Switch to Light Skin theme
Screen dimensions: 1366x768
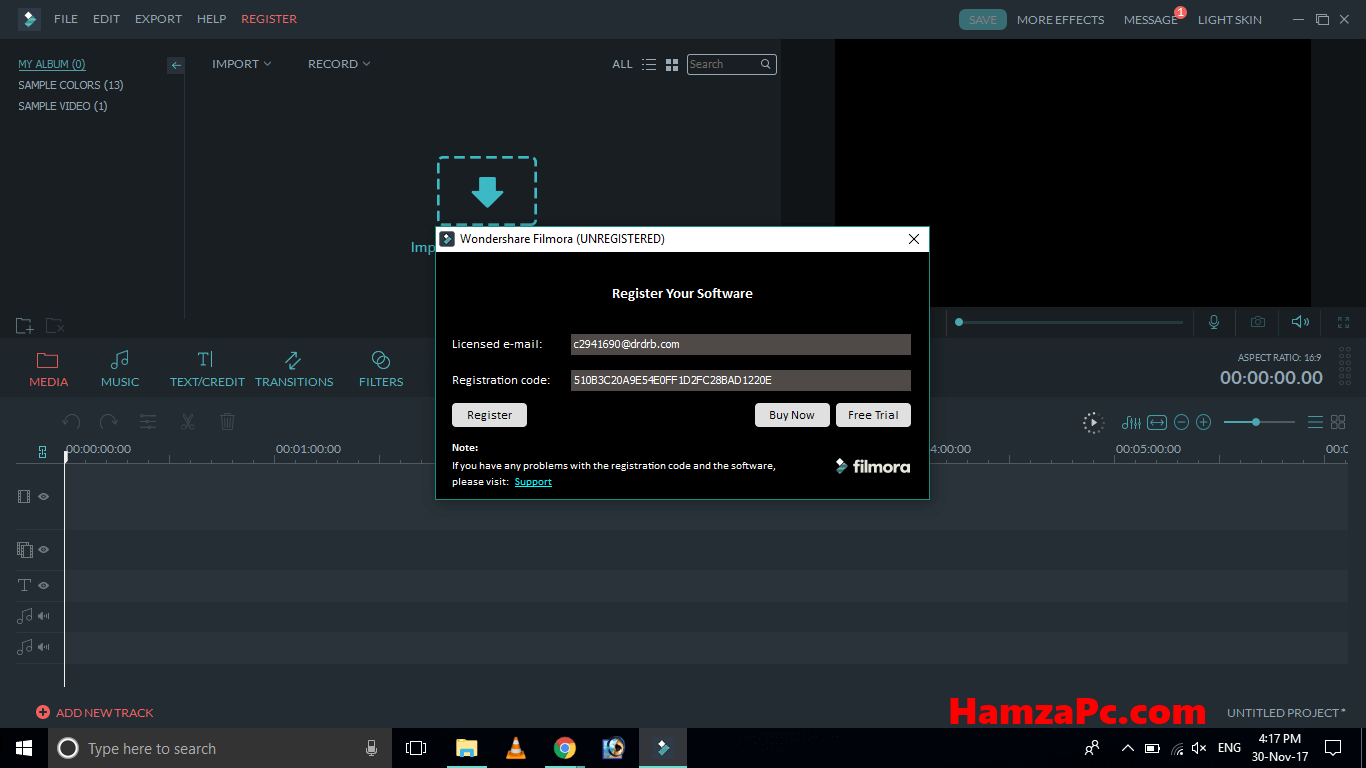coord(1230,20)
